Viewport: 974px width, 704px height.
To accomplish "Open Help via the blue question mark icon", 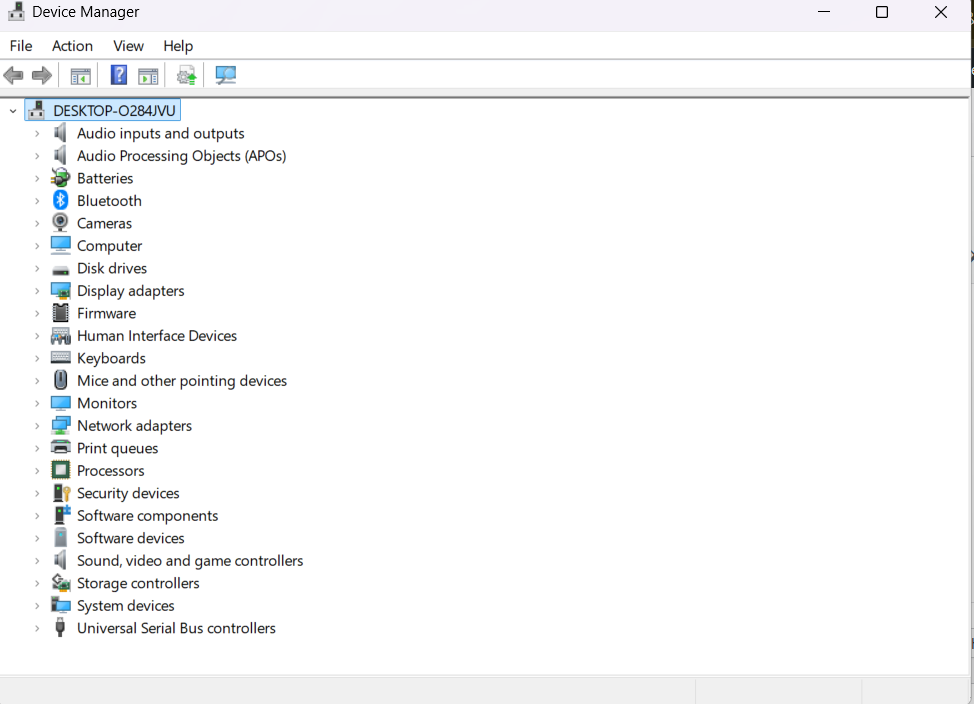I will (118, 75).
